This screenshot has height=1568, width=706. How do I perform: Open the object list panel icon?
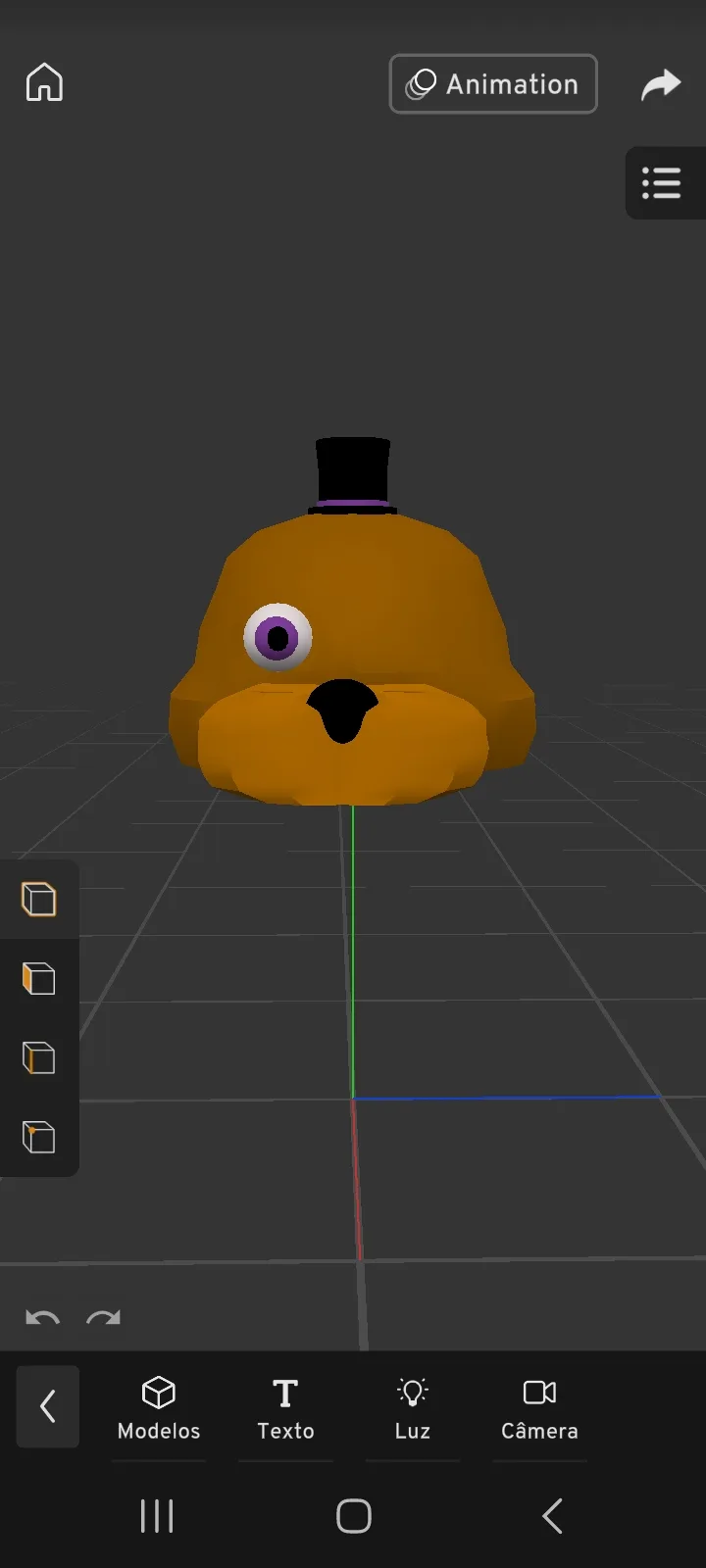click(x=663, y=183)
